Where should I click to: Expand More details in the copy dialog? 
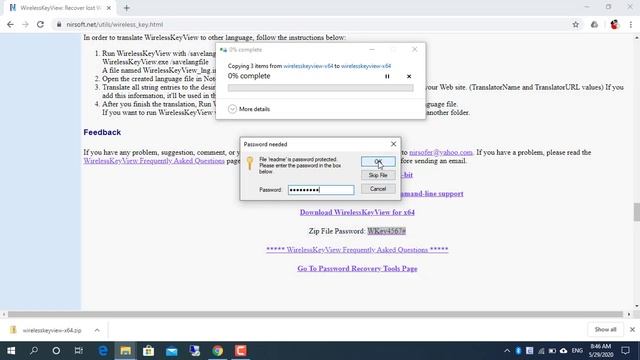tap(249, 109)
